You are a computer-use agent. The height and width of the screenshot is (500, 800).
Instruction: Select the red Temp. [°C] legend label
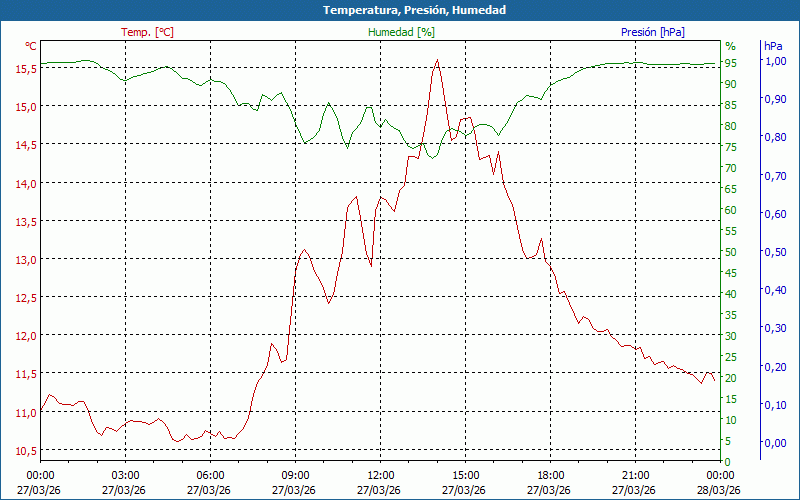147,32
